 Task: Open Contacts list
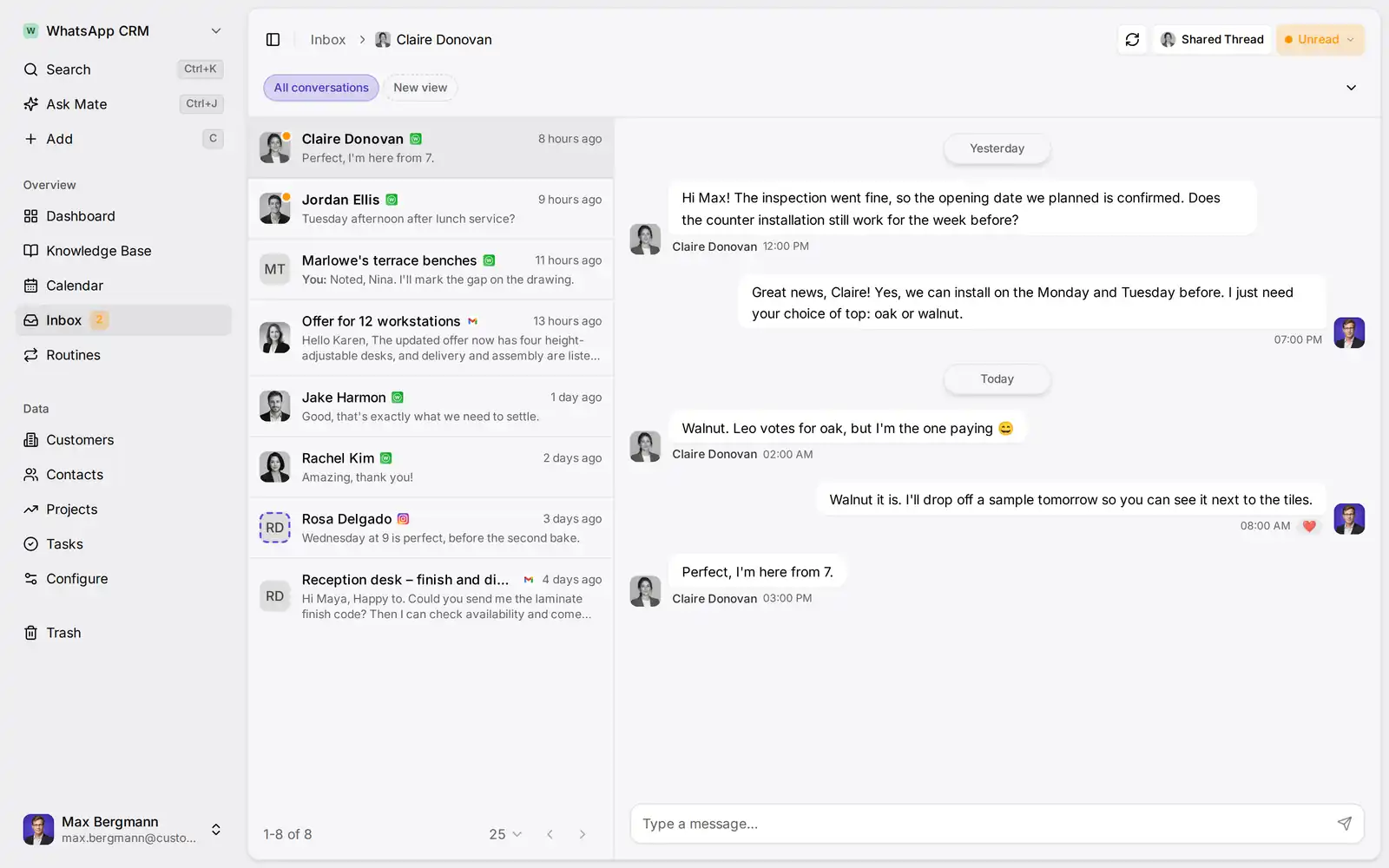122,475
